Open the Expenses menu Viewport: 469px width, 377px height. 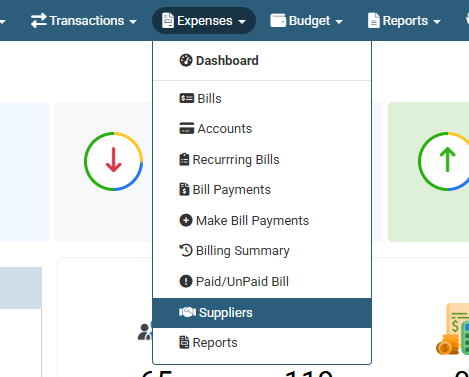[204, 21]
